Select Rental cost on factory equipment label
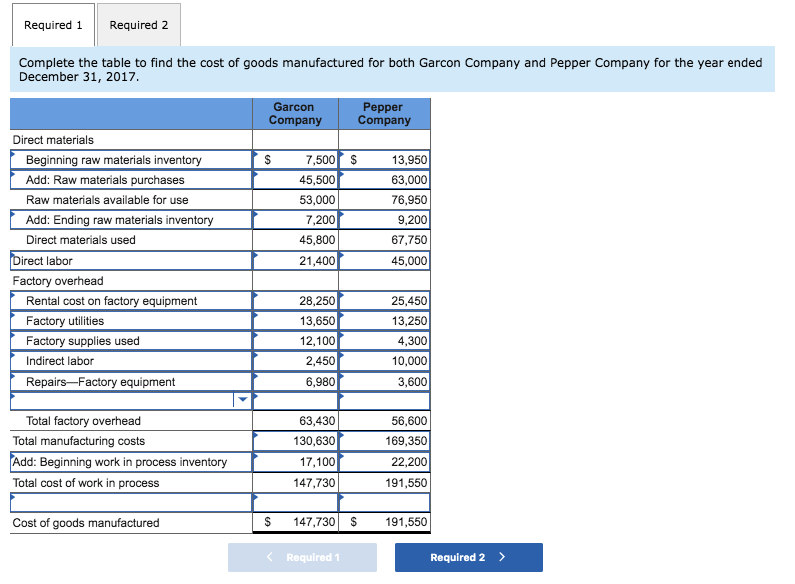795x584 pixels. pyautogui.click(x=131, y=301)
